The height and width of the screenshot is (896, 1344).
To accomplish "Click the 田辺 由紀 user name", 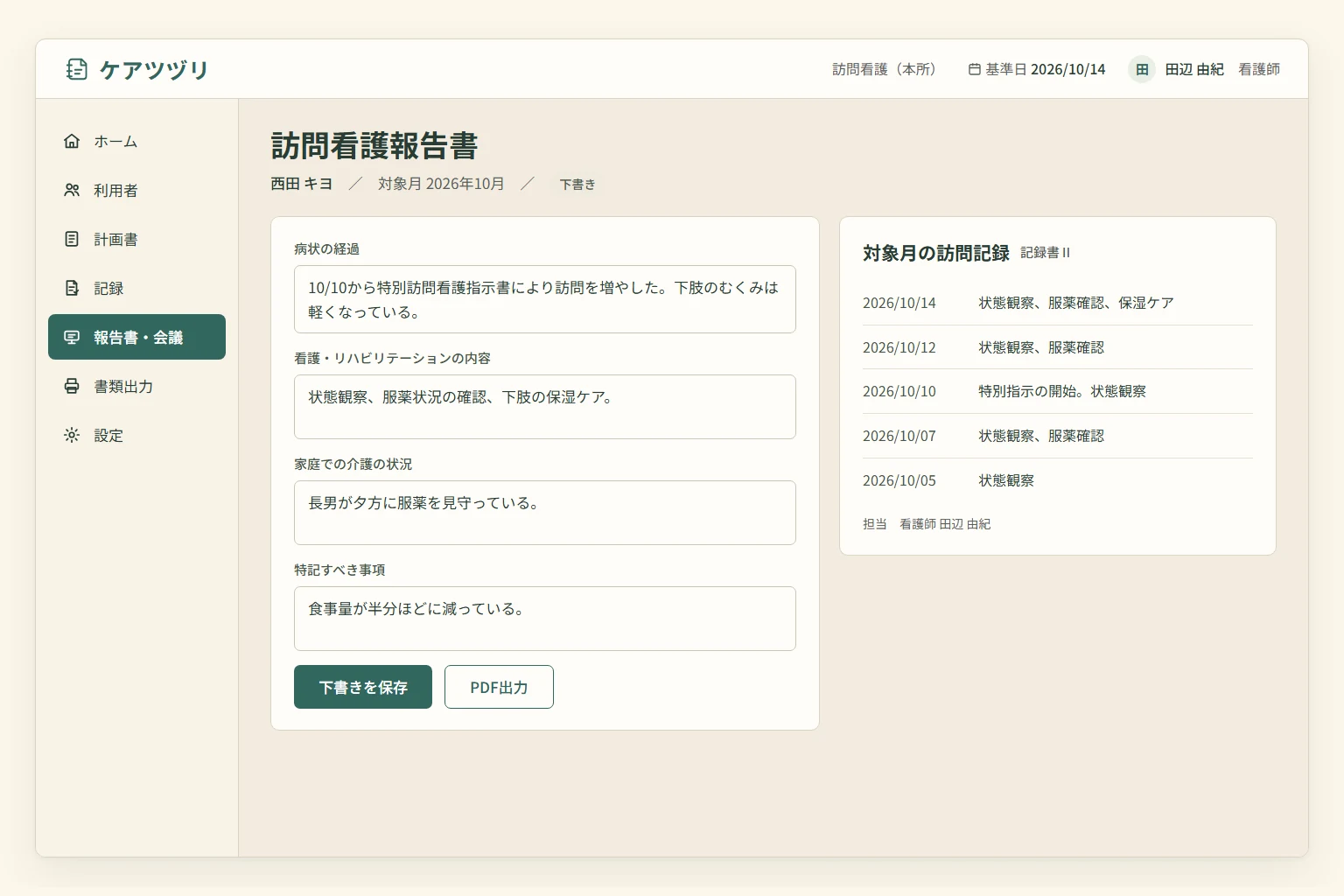I will (1194, 69).
